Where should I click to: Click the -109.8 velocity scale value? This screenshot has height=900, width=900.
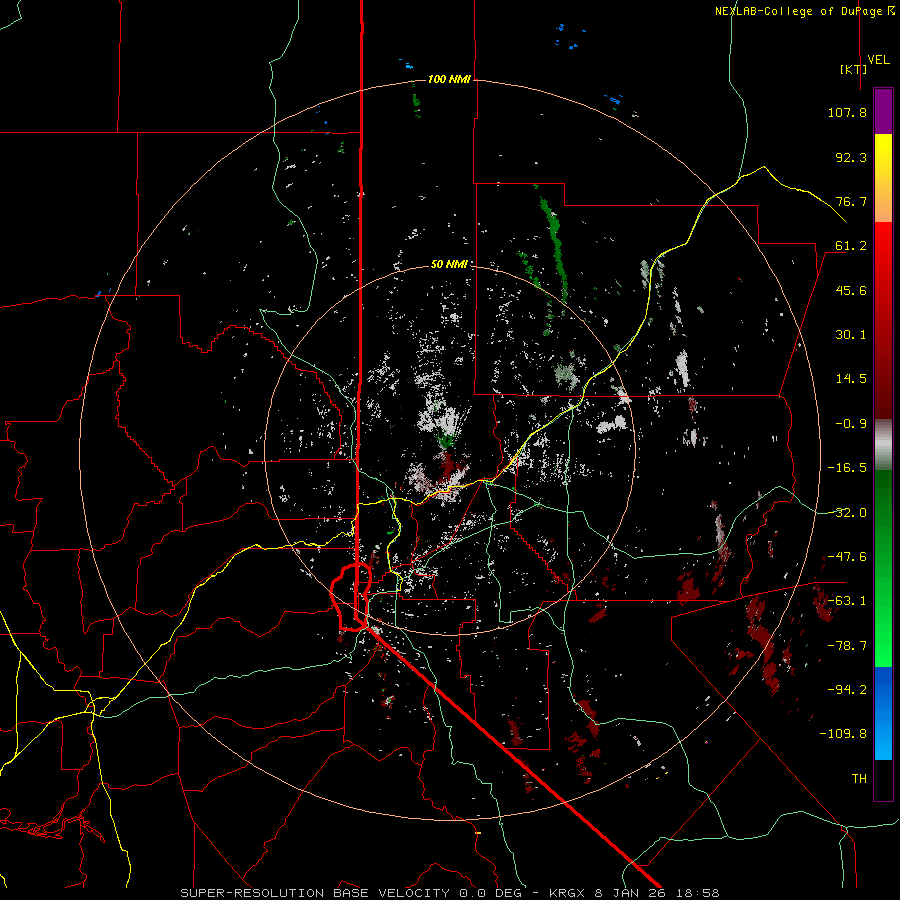pyautogui.click(x=843, y=734)
